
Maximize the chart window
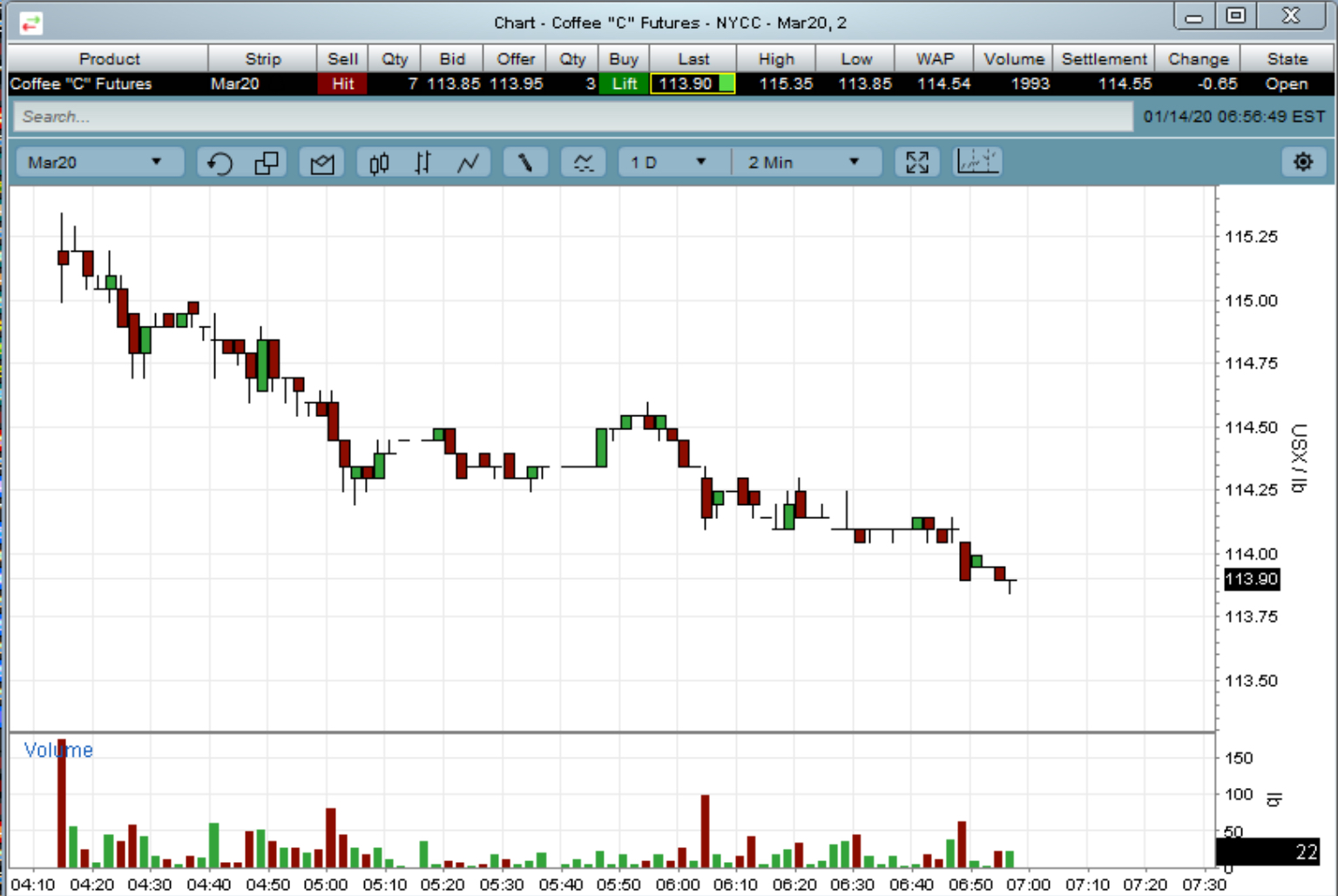coord(1236,16)
